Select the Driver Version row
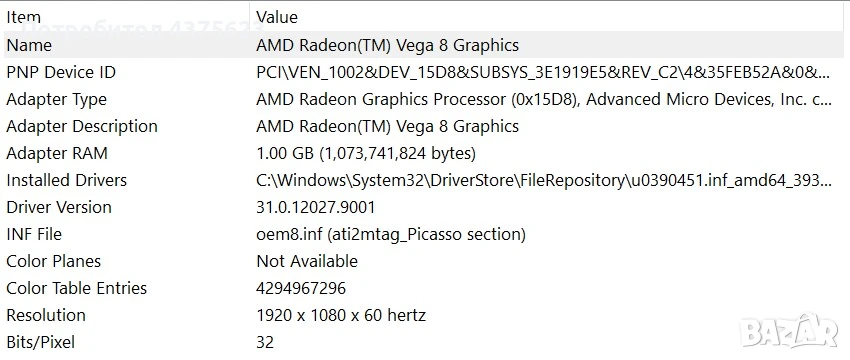The image size is (850, 360). point(422,207)
